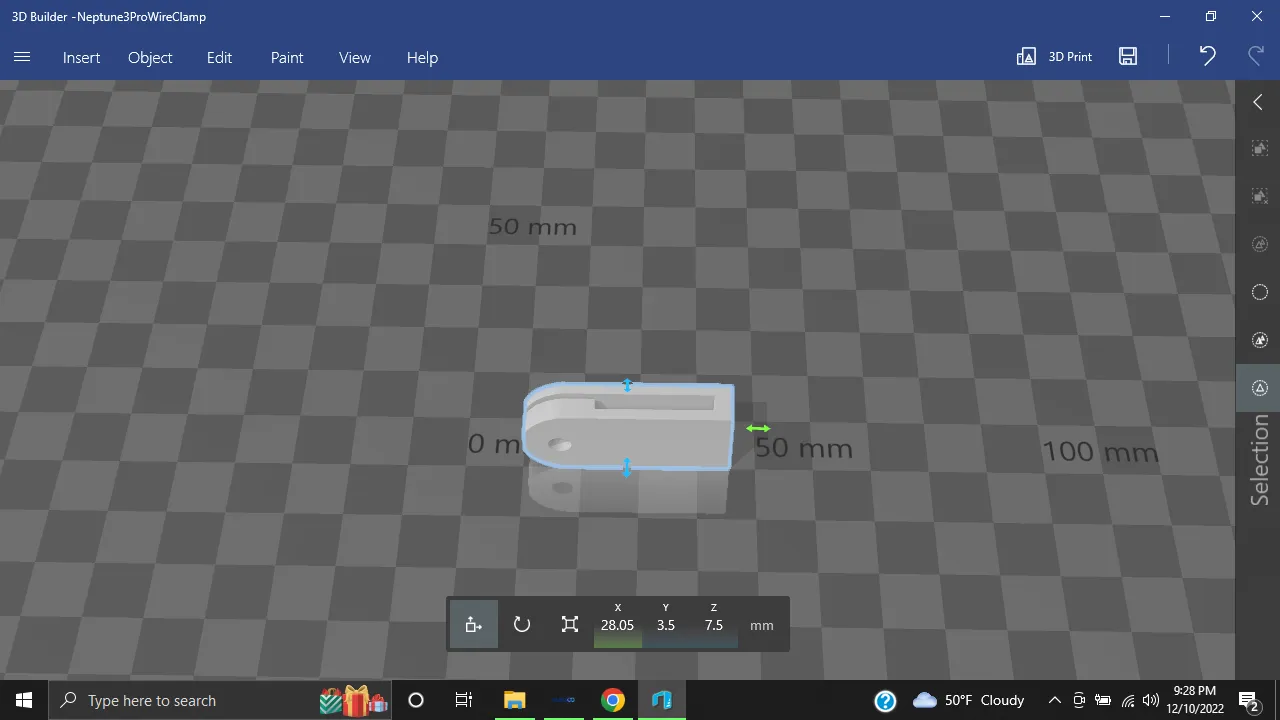Edit the X position value 28.05
The height and width of the screenshot is (720, 1280).
pyautogui.click(x=617, y=625)
